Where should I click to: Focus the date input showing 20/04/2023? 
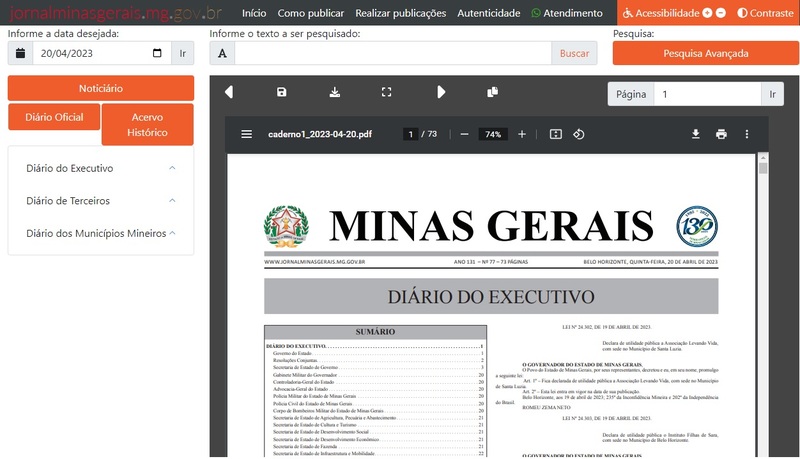(x=102, y=53)
